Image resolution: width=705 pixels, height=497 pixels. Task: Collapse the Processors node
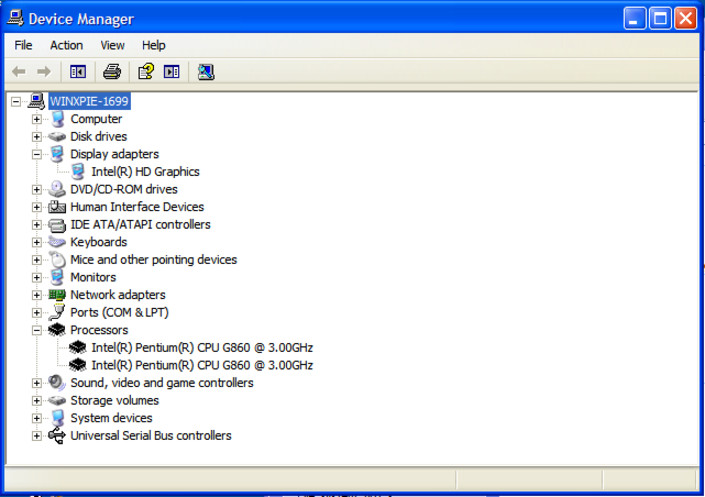click(x=37, y=330)
